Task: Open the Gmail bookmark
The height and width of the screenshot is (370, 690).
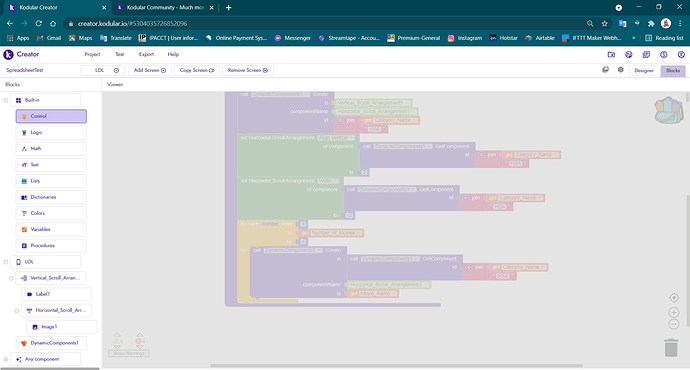Action: [49, 38]
